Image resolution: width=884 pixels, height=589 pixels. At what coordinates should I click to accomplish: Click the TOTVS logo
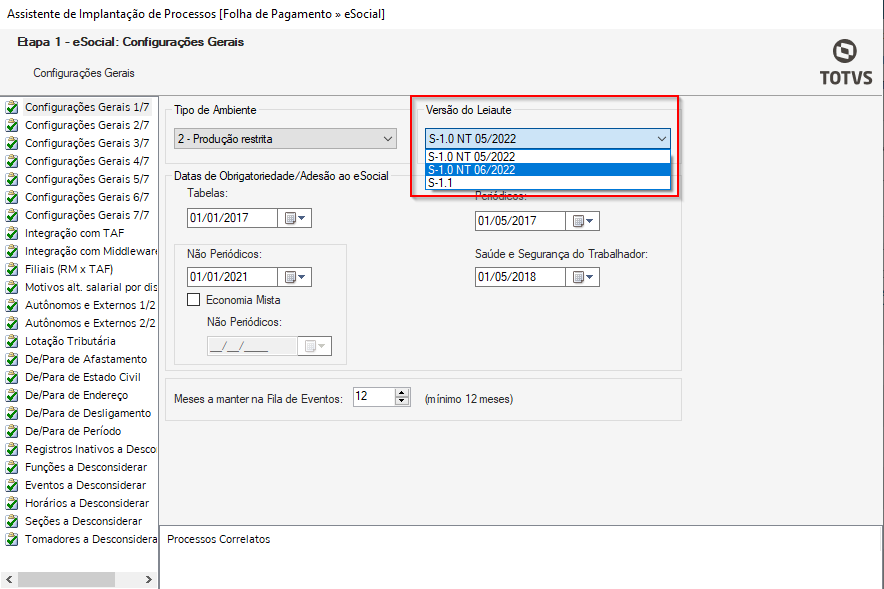[x=846, y=62]
